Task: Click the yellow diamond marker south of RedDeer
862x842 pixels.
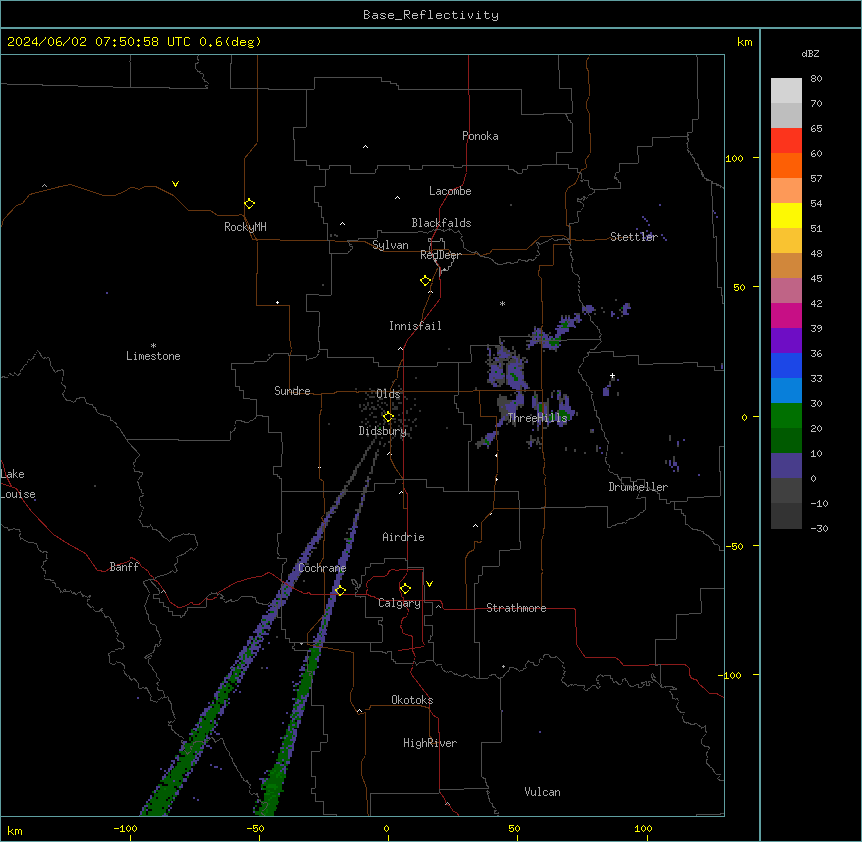Action: pyautogui.click(x=426, y=281)
